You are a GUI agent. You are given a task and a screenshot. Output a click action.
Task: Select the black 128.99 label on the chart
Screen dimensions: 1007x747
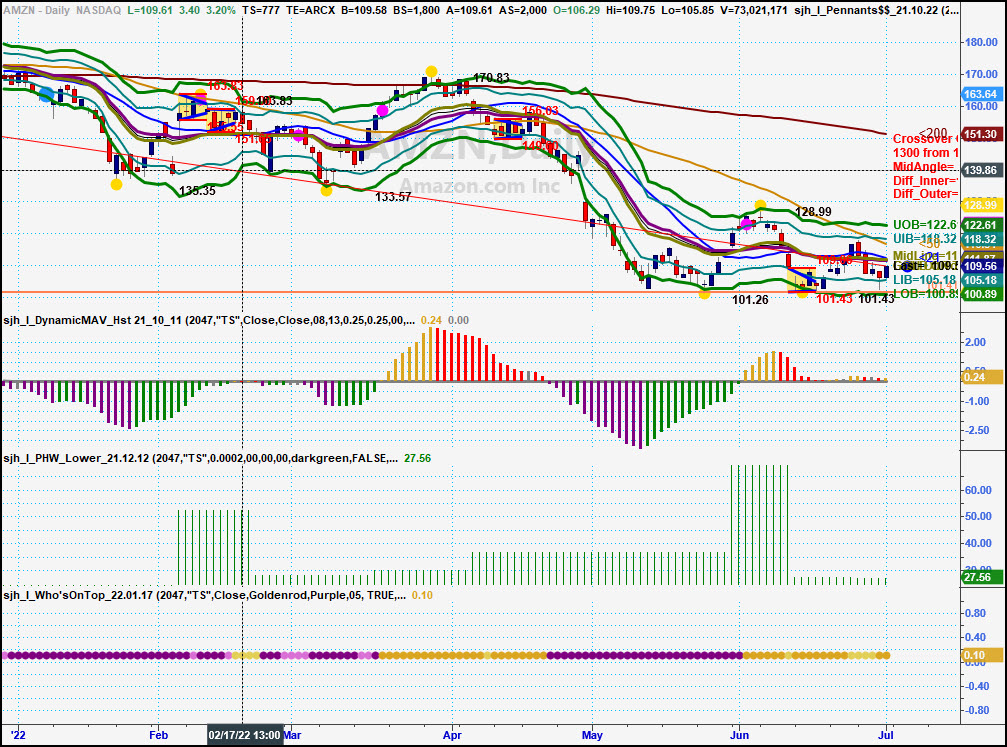tap(813, 212)
